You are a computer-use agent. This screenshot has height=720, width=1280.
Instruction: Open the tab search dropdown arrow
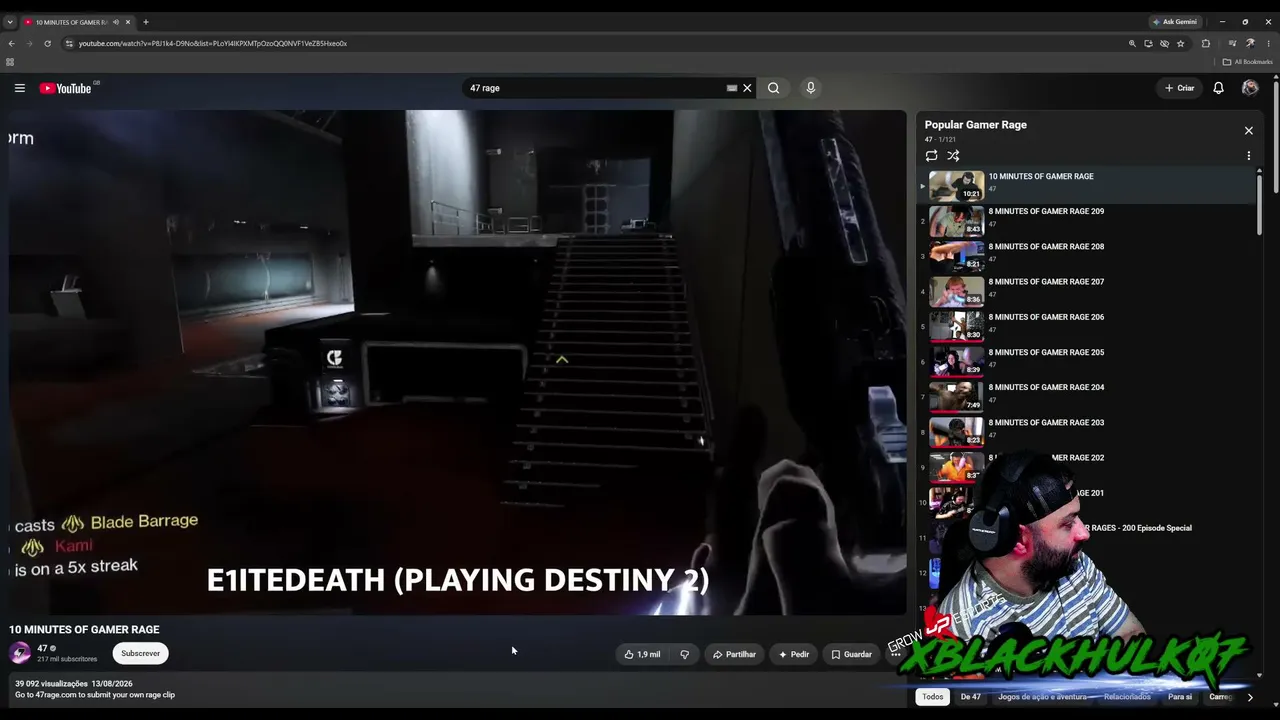10,22
